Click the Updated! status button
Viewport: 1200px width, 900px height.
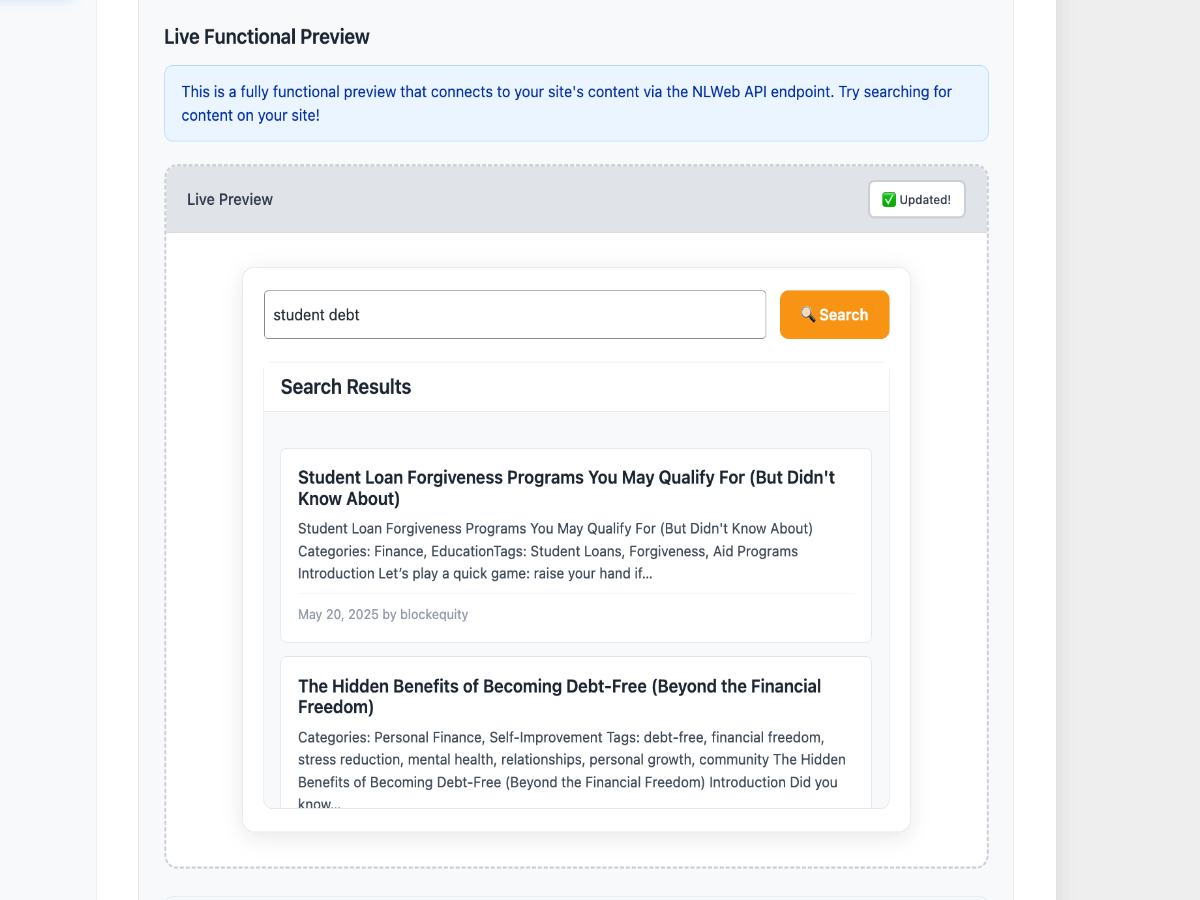pyautogui.click(x=917, y=200)
